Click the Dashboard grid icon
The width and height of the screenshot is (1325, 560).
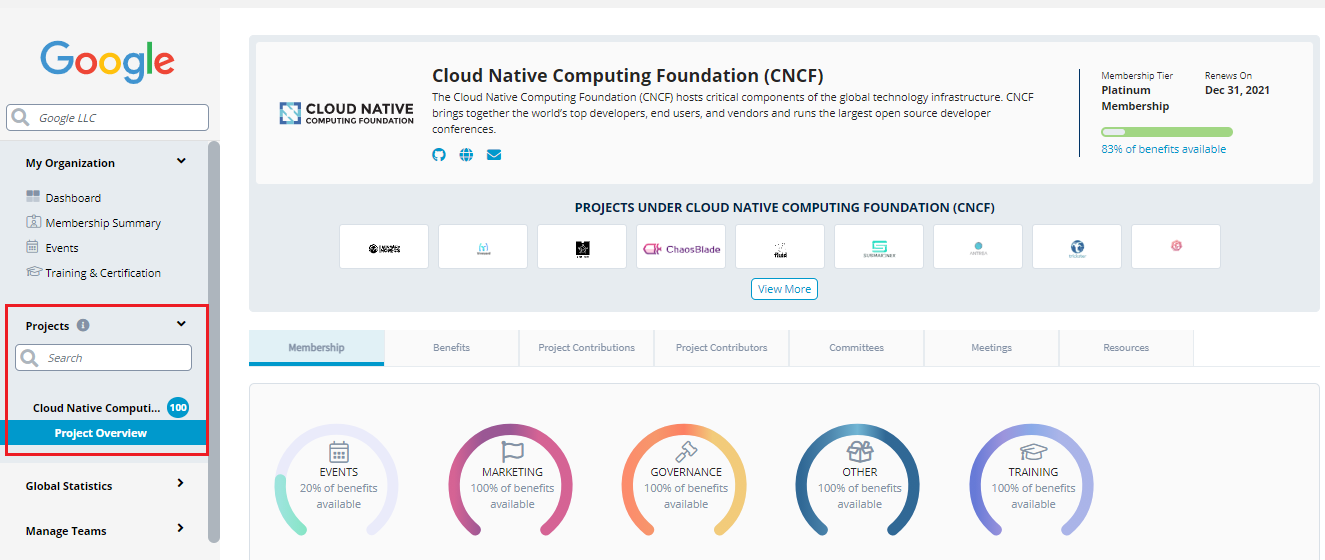click(x=33, y=197)
